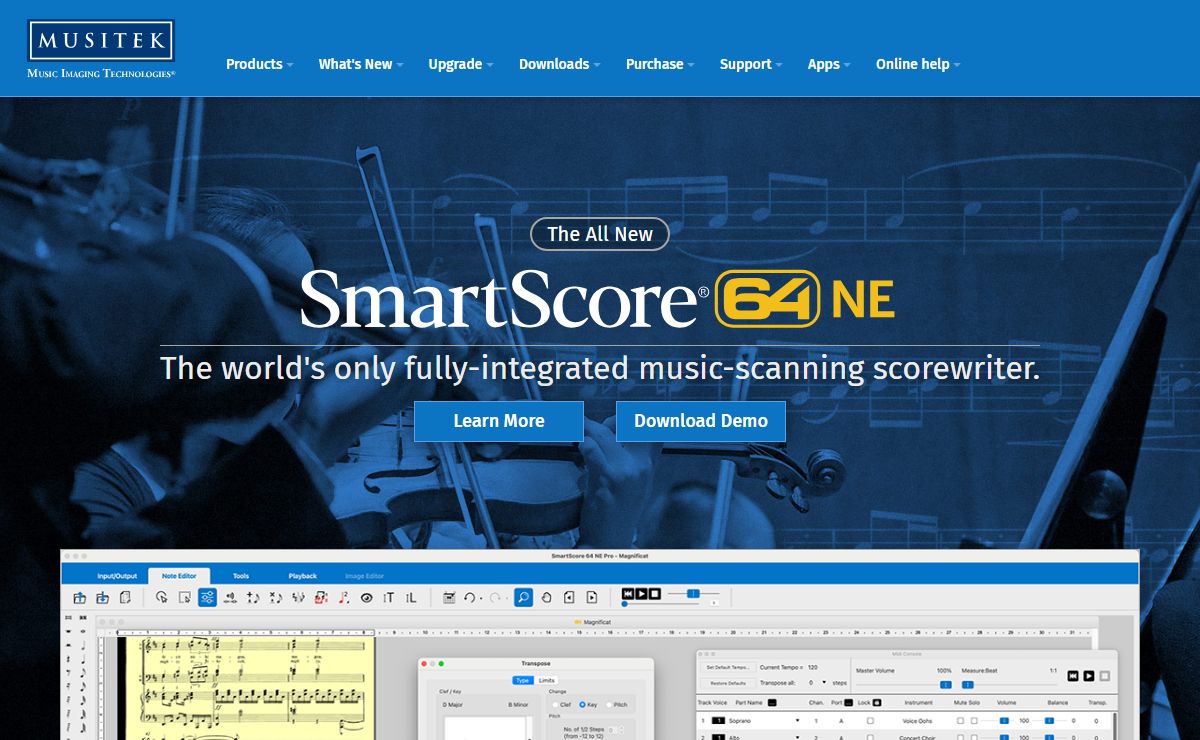This screenshot has width=1200, height=740.
Task: Select the IL lyric tool icon
Action: click(x=411, y=598)
